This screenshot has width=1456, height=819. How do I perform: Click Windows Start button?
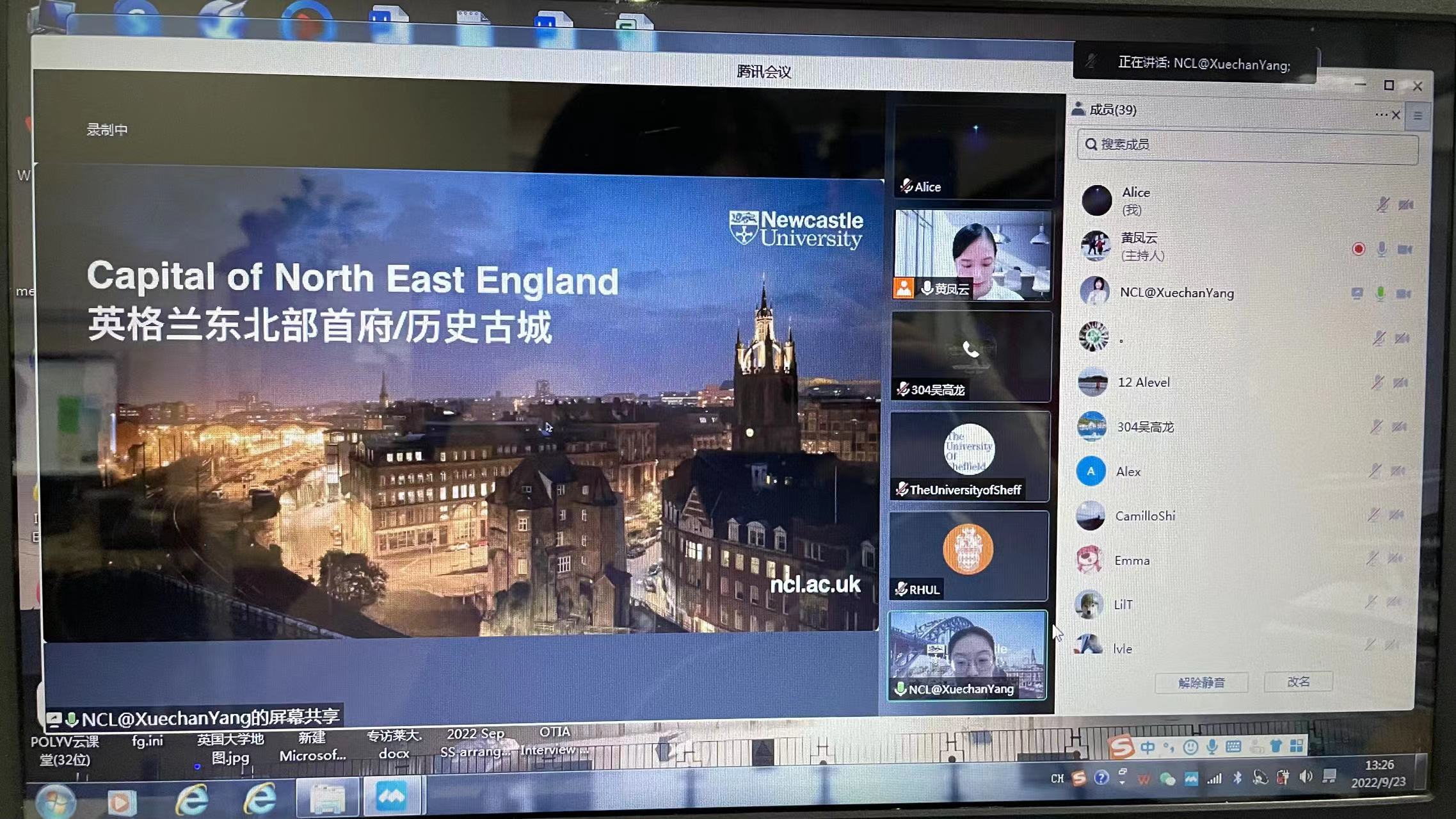pos(56,800)
